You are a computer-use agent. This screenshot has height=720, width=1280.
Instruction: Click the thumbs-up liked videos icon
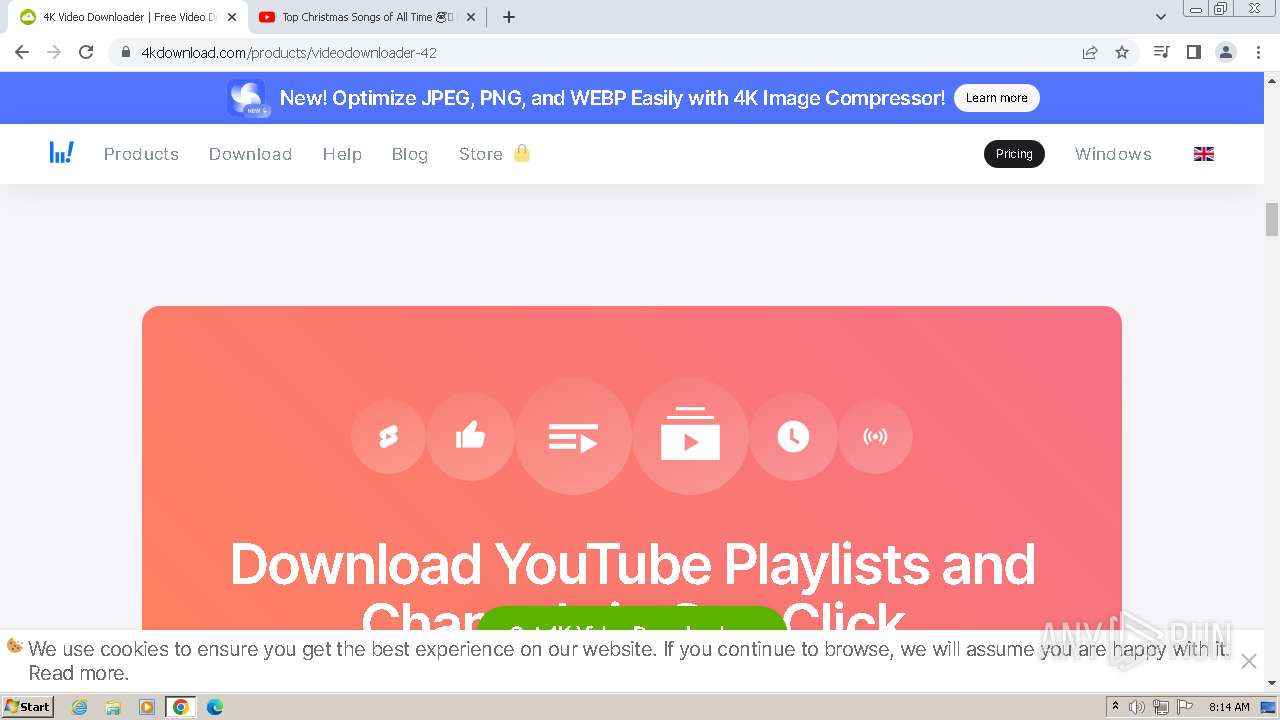click(470, 436)
